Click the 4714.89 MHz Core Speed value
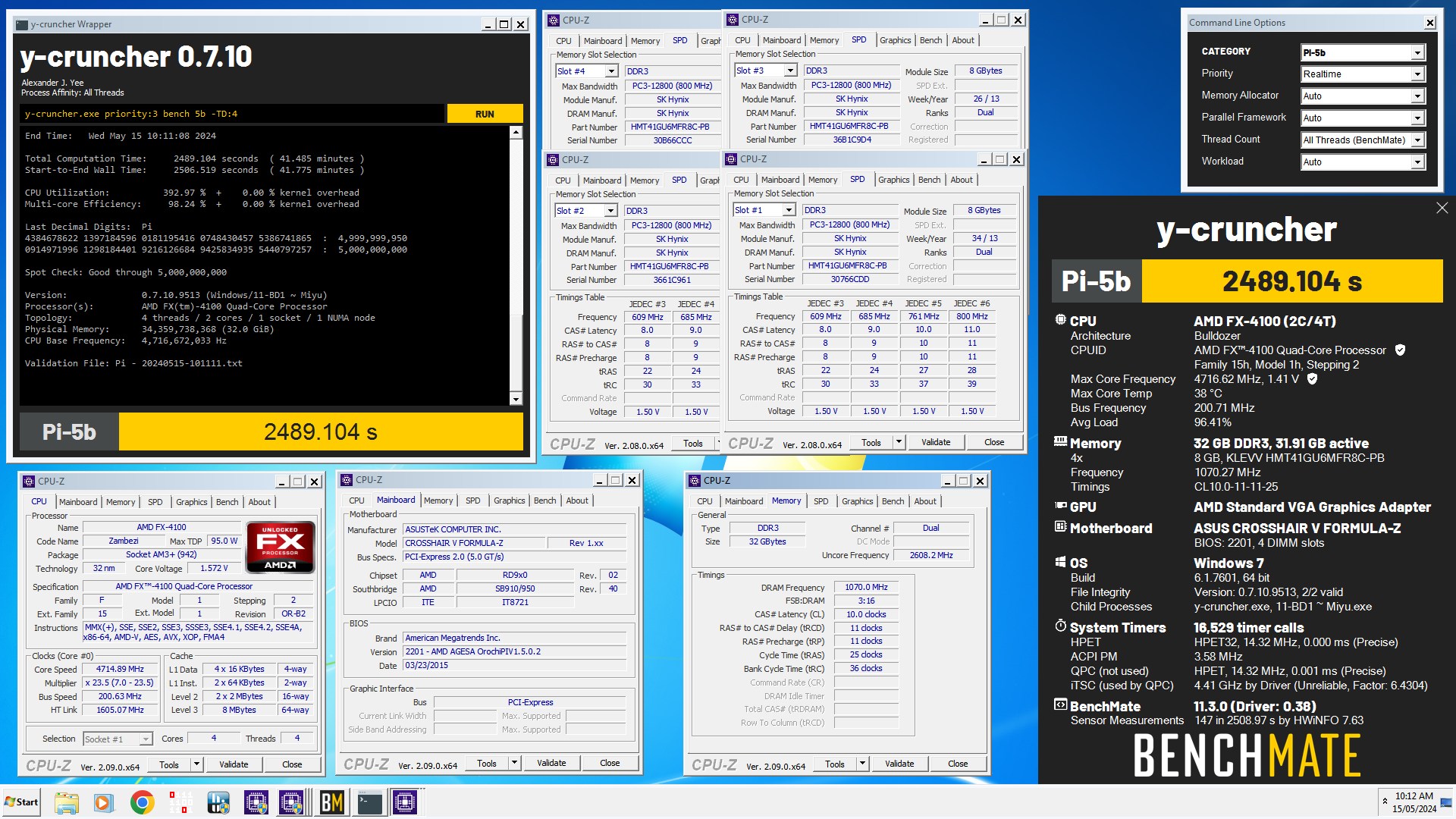The width and height of the screenshot is (1456, 819). point(120,670)
